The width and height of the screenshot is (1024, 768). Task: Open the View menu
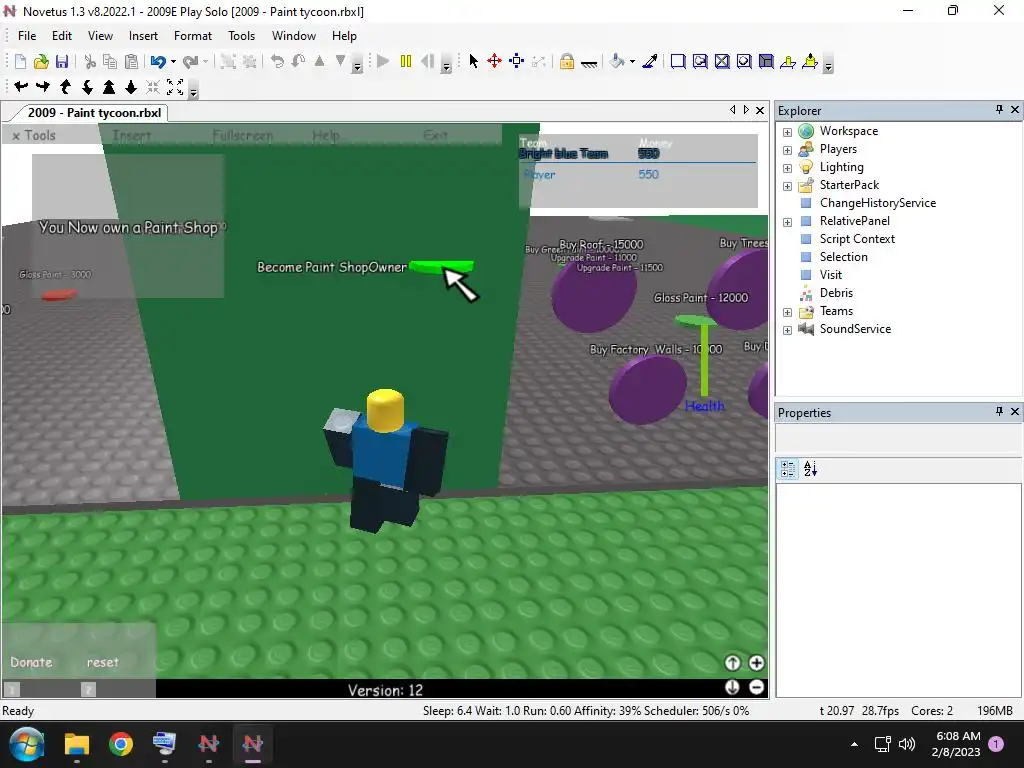tap(100, 36)
